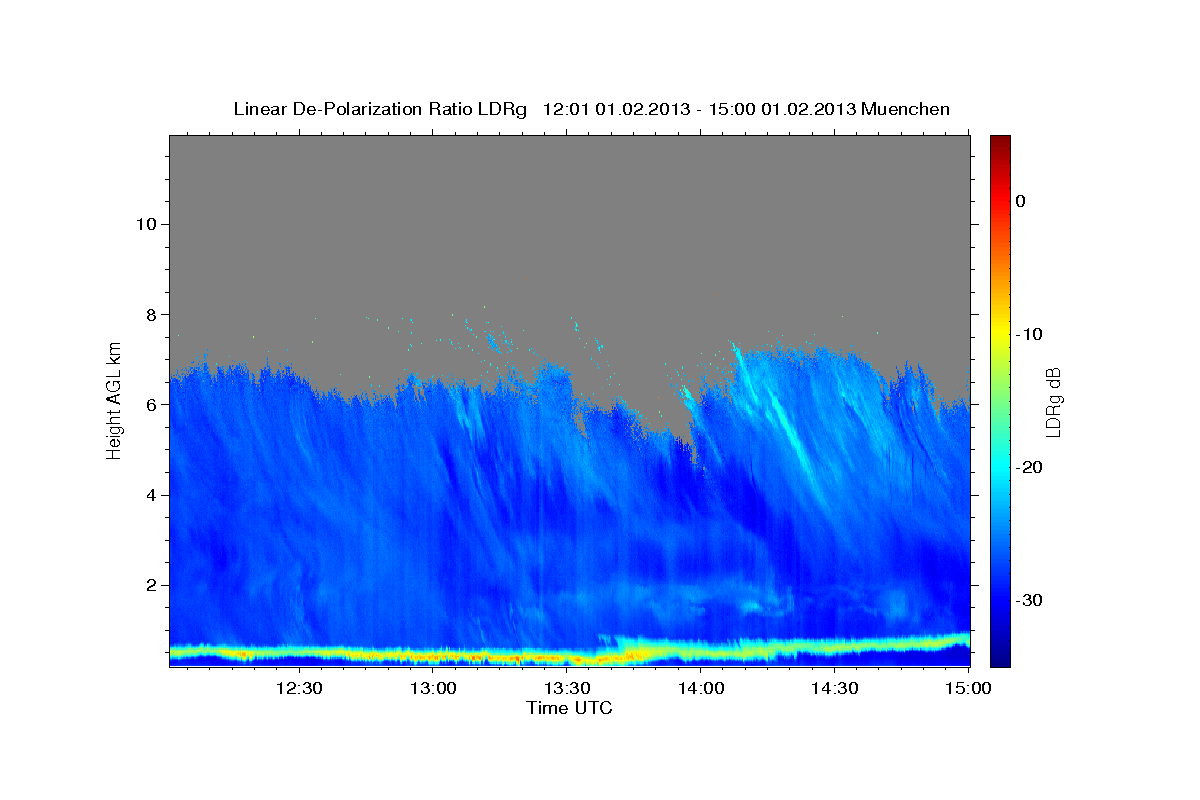This screenshot has height=800, width=1200.
Task: Click the '13:00' time tick label
Action: [434, 688]
